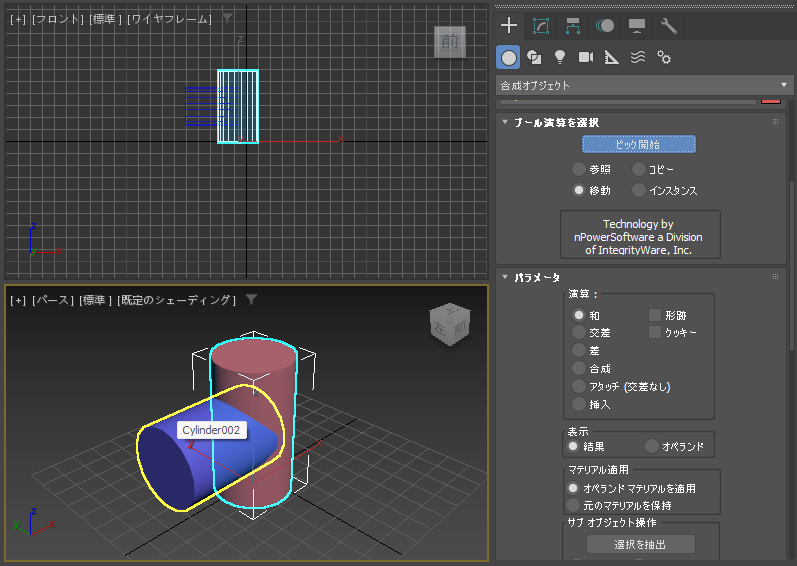Viewport: 797px width, 566px height.
Task: Click the red object color swatch
Action: pyautogui.click(x=771, y=102)
